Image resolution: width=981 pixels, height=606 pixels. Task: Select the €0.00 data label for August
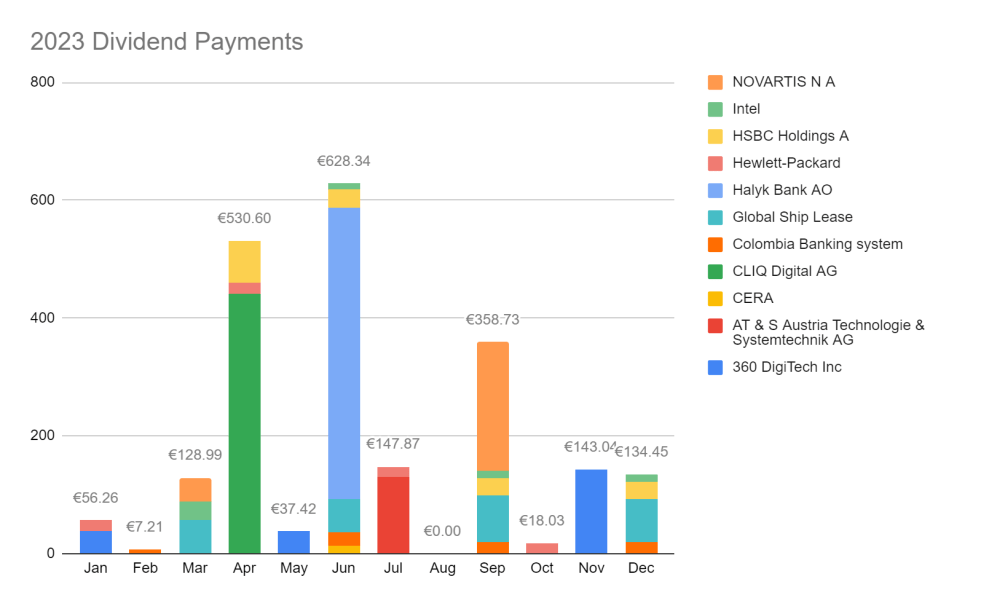[442, 532]
